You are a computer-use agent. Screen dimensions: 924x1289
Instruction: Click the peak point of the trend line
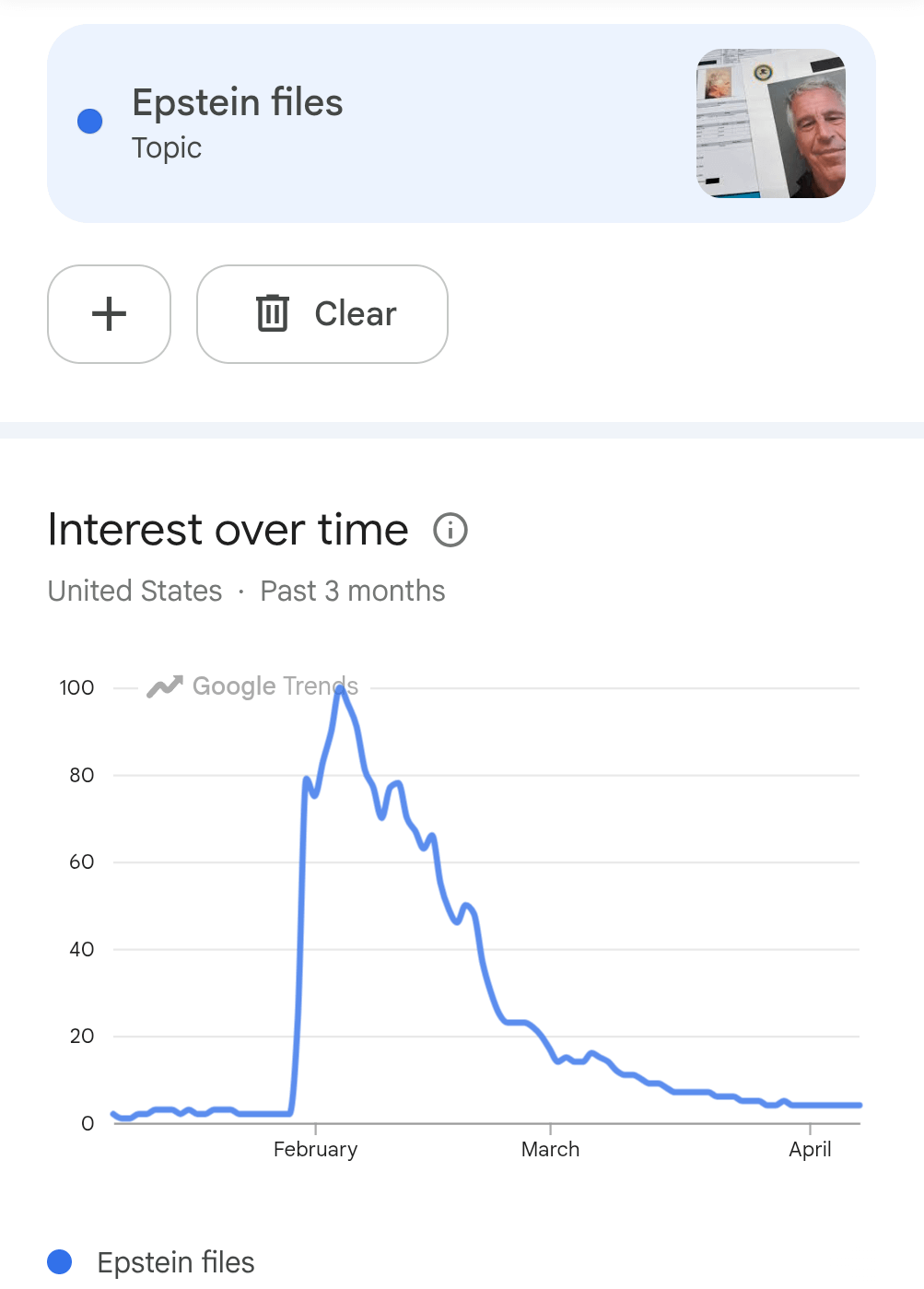(x=340, y=689)
